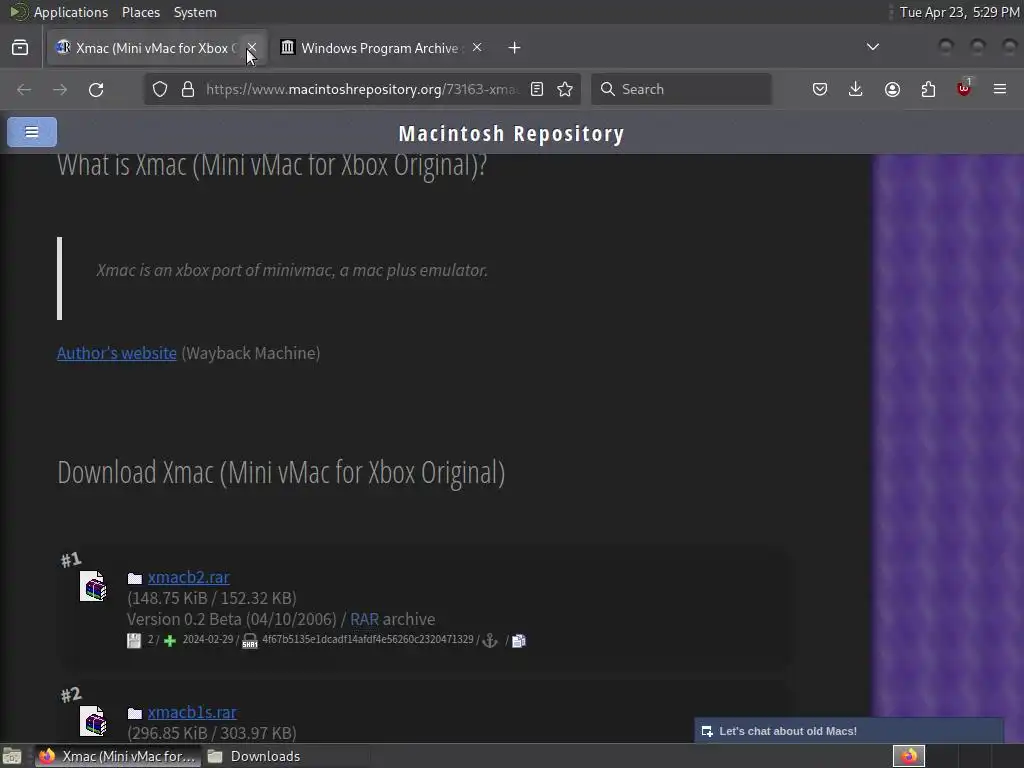Click the anchor permalink icon for xmacb2.rar

(490, 641)
